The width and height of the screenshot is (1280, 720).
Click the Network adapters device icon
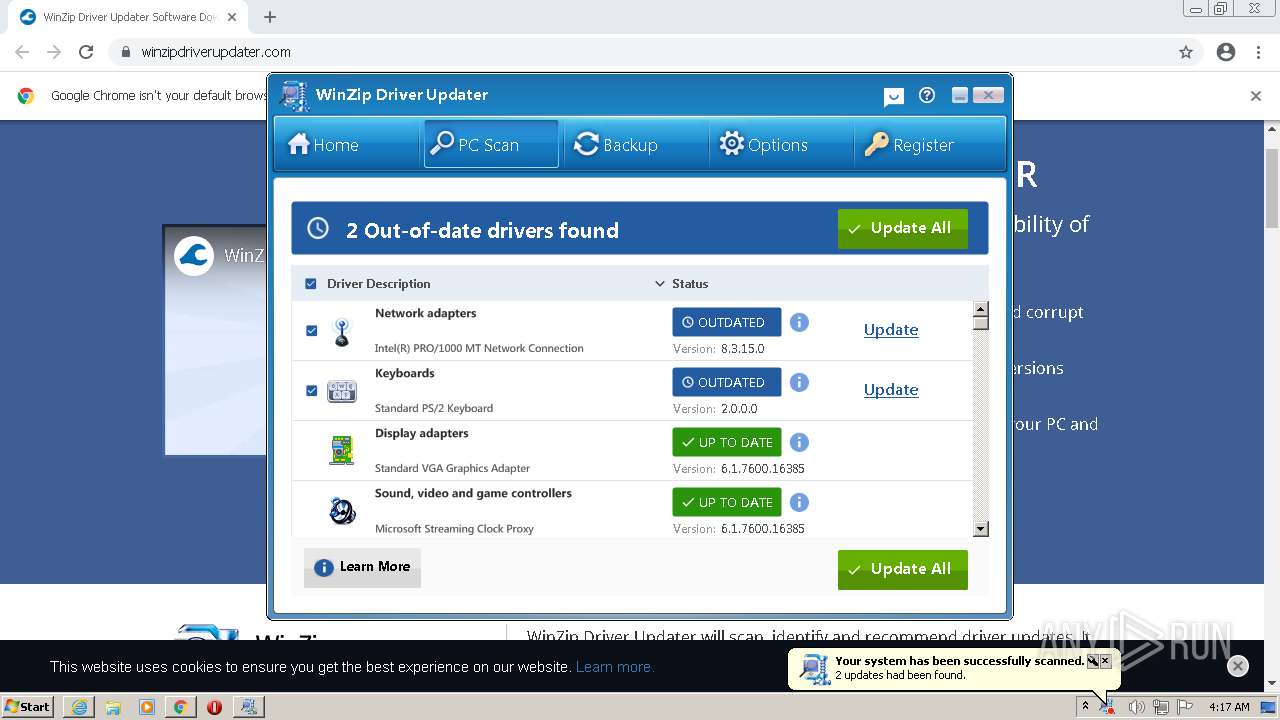point(342,332)
